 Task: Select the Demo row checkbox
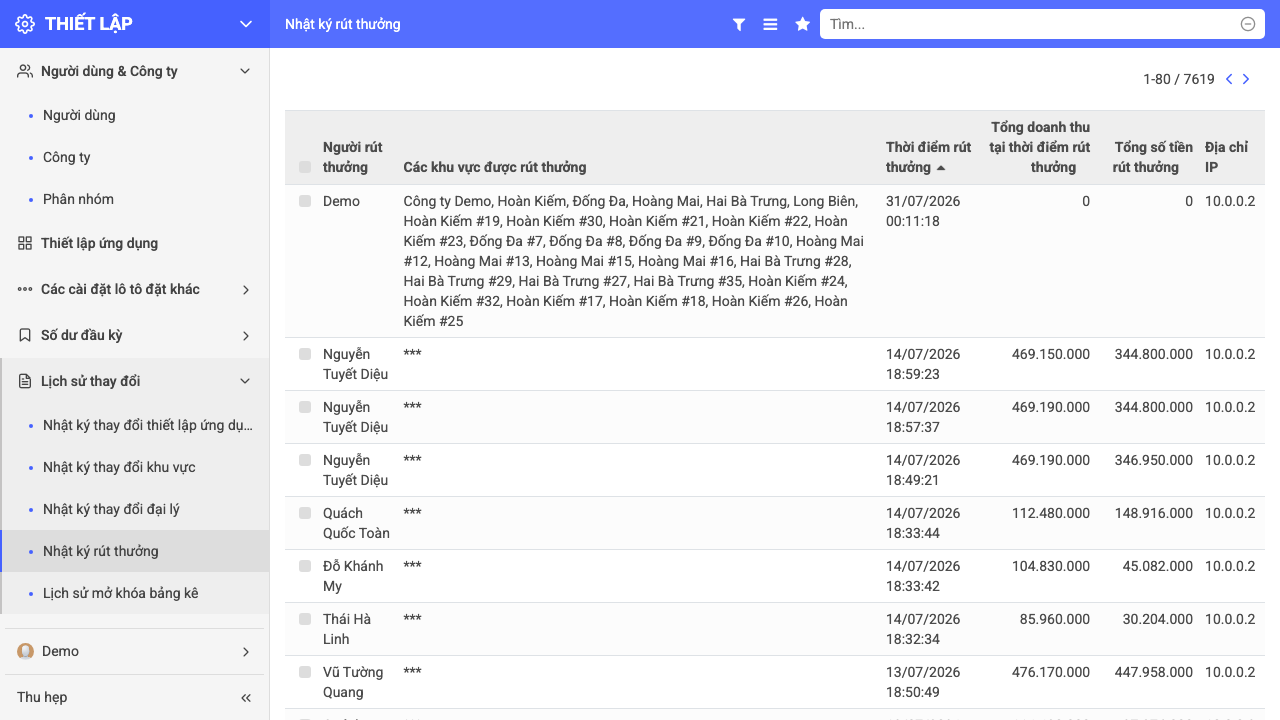coord(305,201)
